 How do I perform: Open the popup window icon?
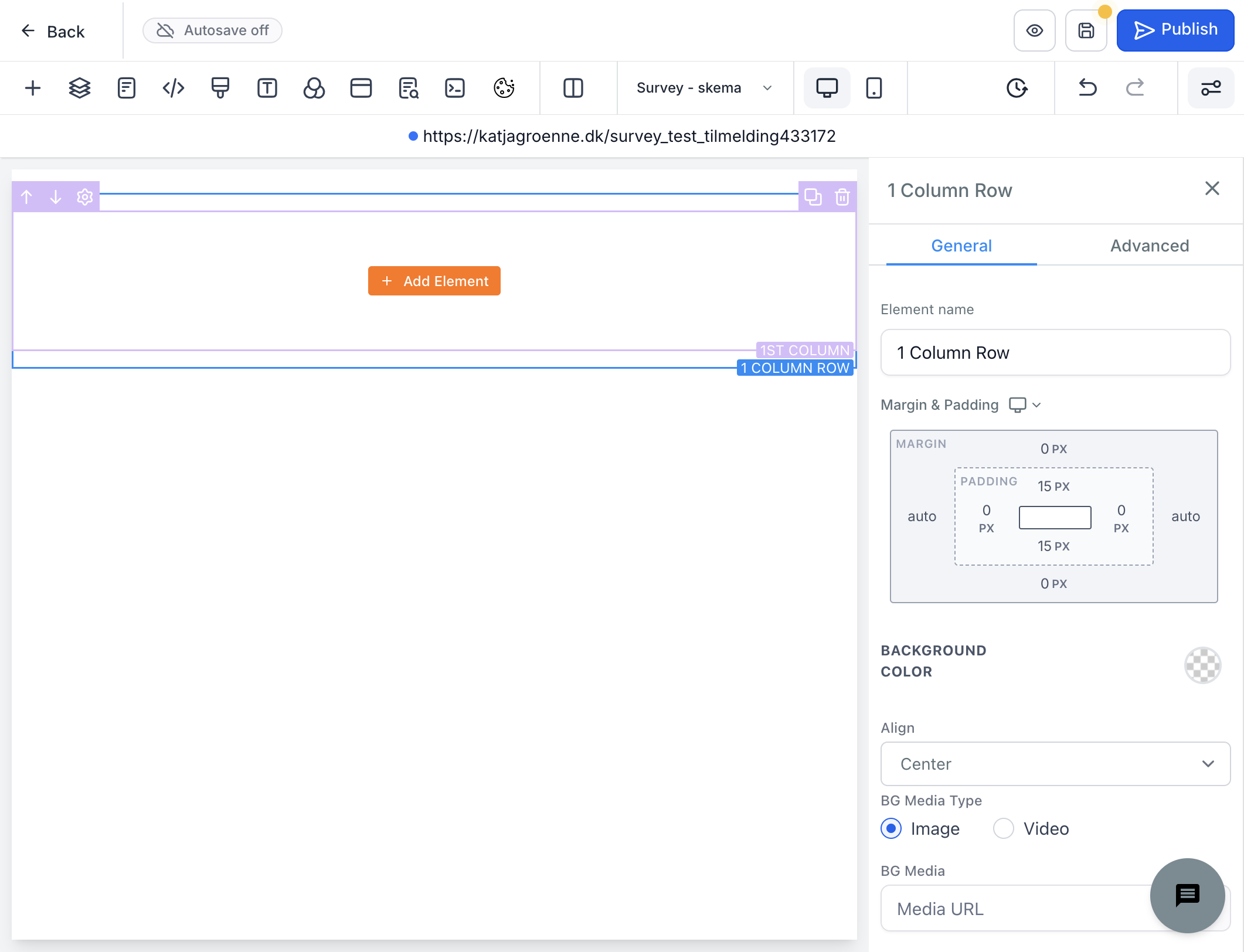click(x=361, y=88)
